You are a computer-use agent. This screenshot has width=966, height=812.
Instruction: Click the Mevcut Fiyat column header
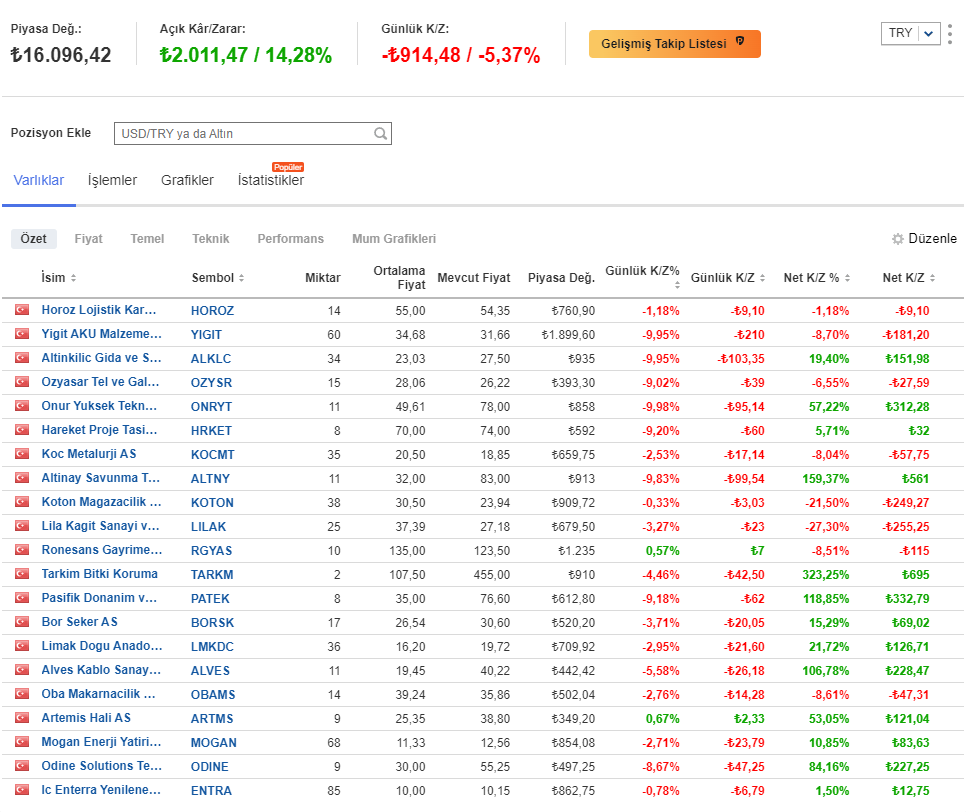click(x=474, y=278)
